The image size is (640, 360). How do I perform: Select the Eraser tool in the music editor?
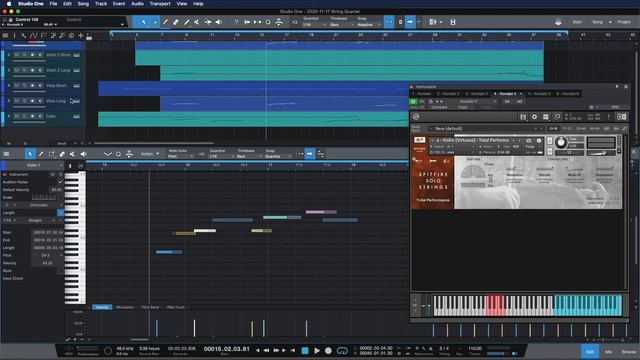62,154
